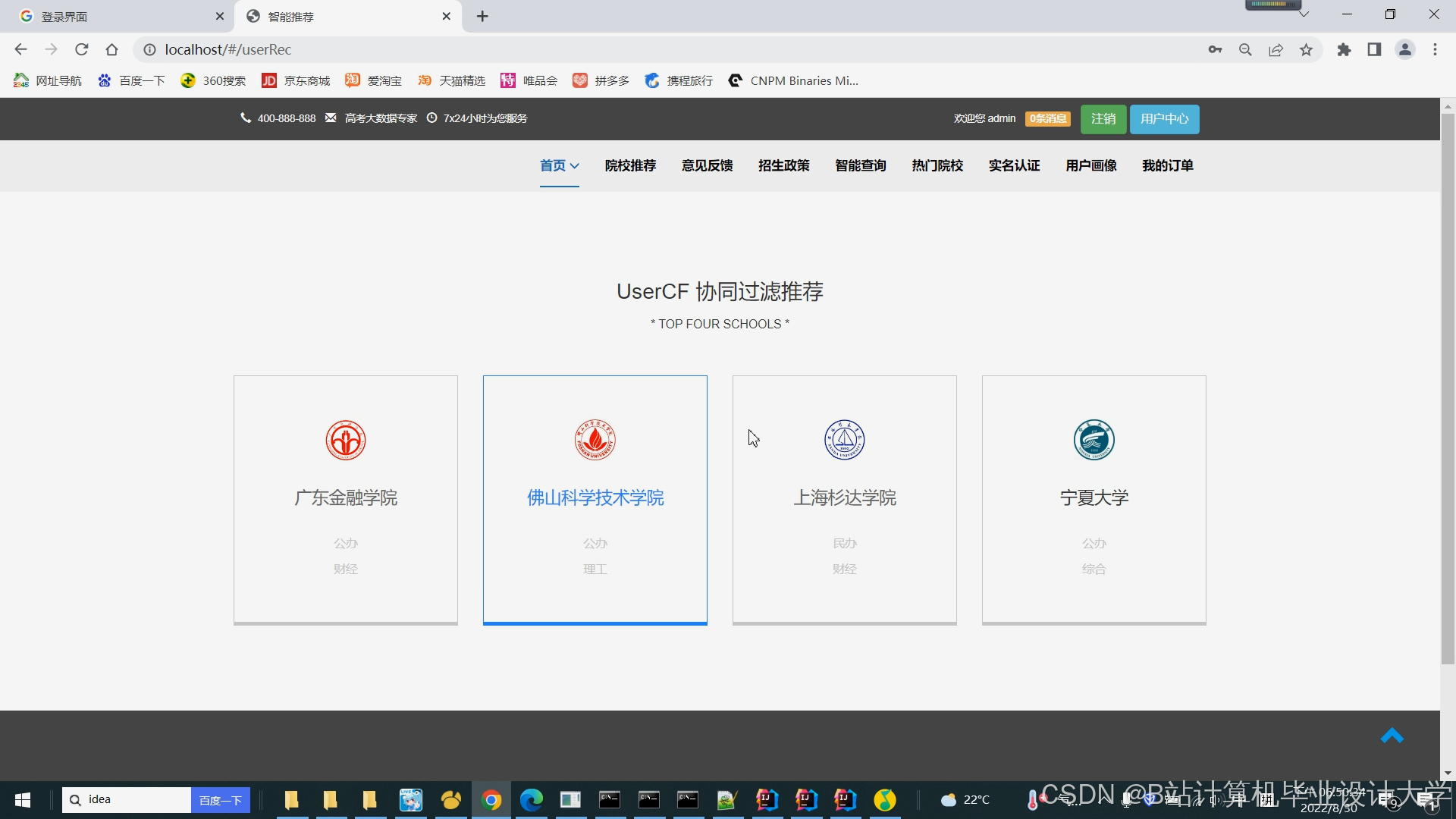Click the 佛山科学技术学院 emblem icon
Screen dimensions: 1456x819
coord(595,440)
